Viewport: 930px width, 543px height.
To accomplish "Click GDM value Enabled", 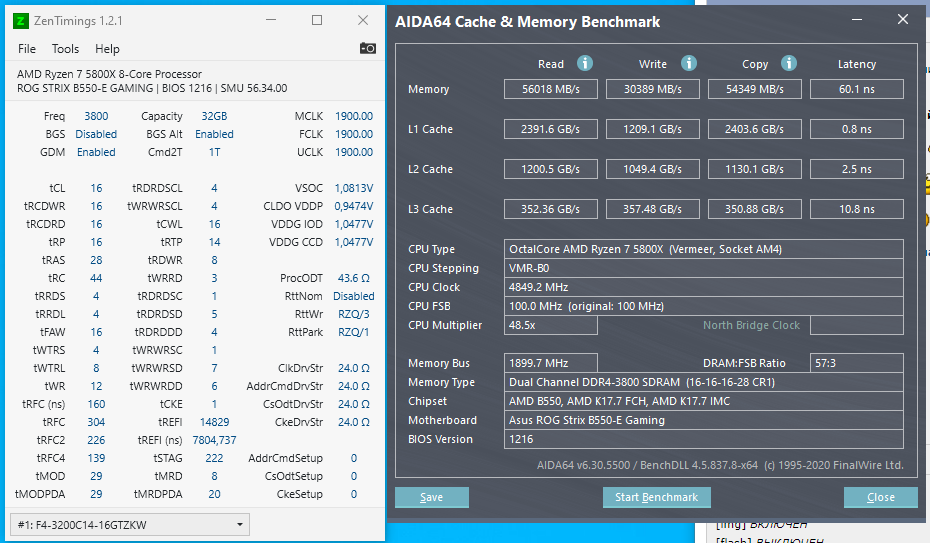I will coord(96,152).
